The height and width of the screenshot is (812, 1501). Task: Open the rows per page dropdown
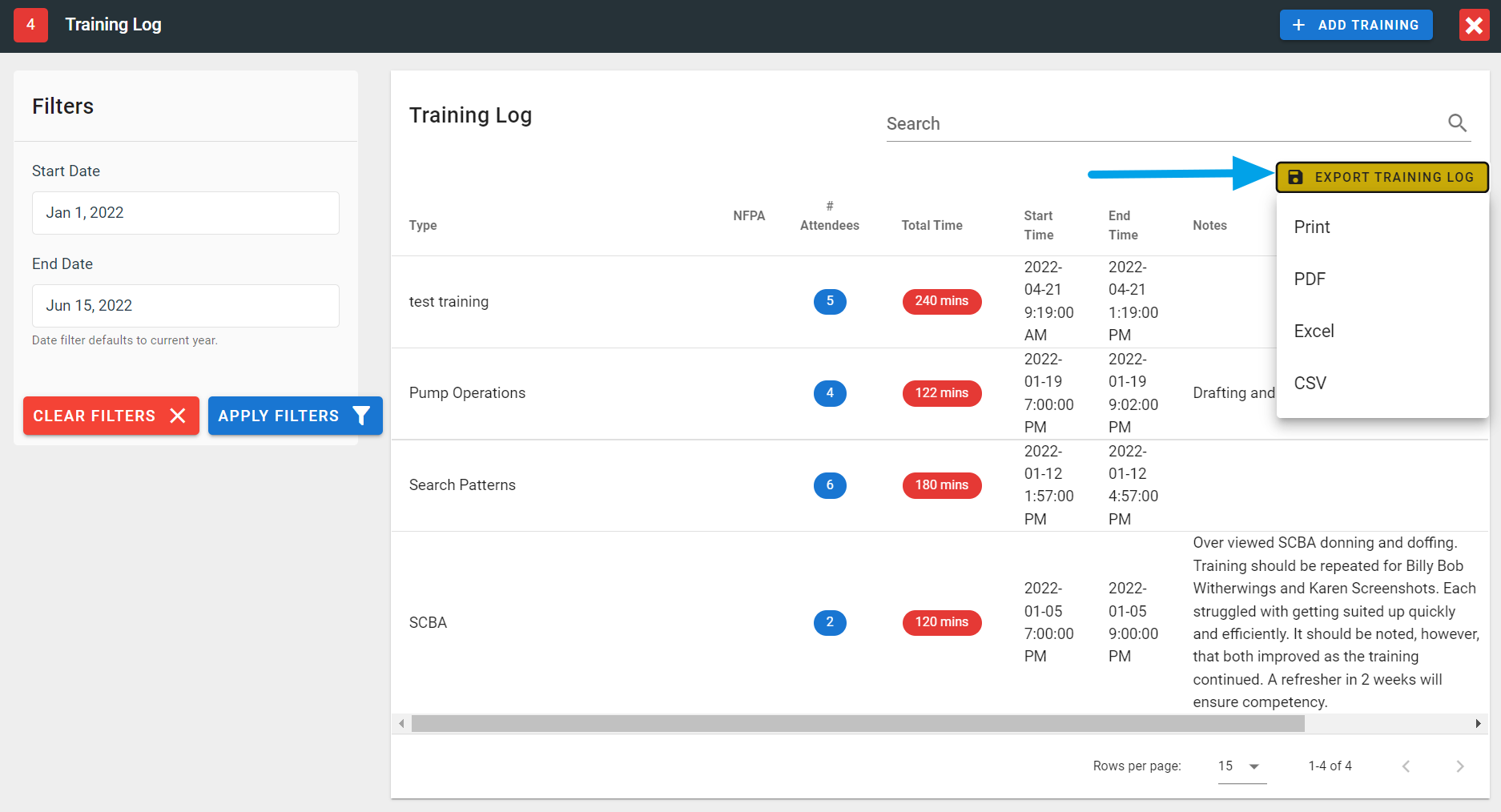1241,766
